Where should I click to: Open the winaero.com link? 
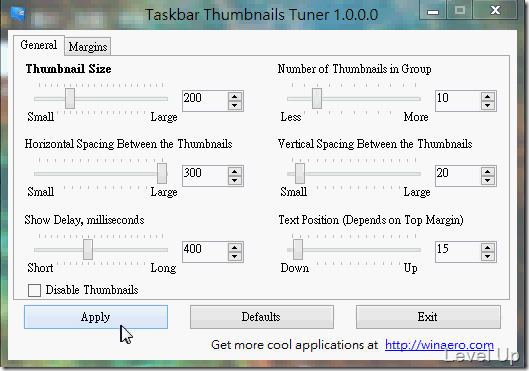pos(439,345)
